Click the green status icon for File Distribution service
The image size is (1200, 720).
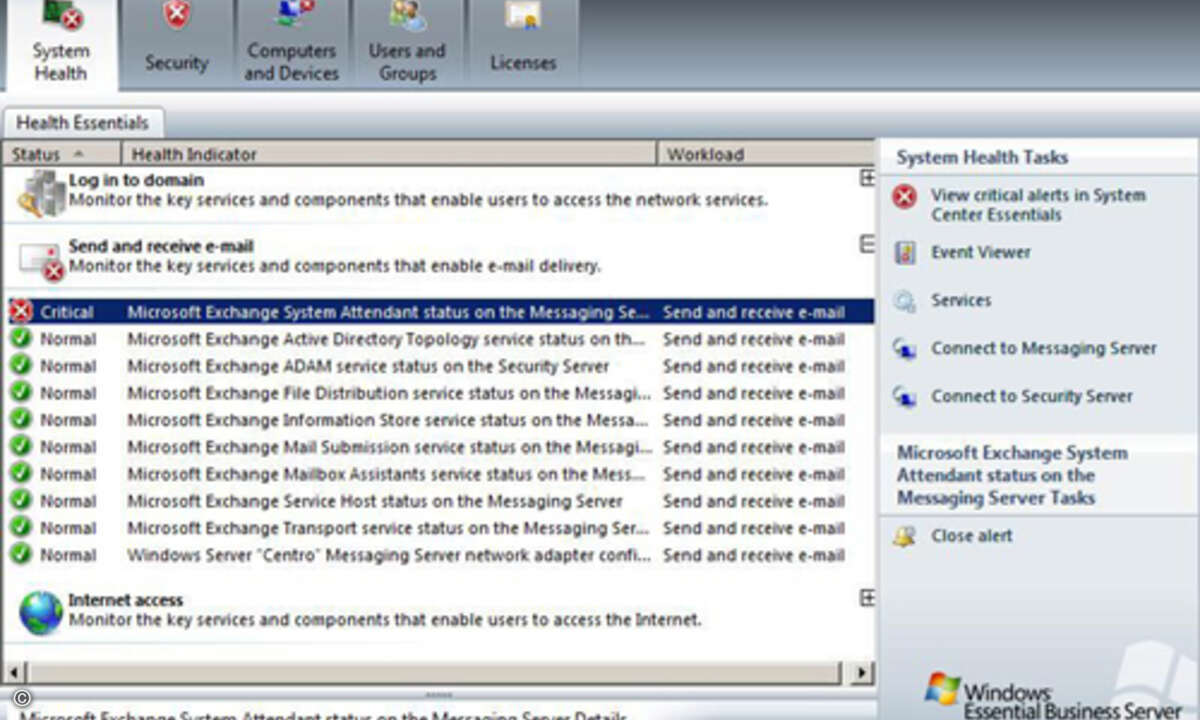(21, 393)
